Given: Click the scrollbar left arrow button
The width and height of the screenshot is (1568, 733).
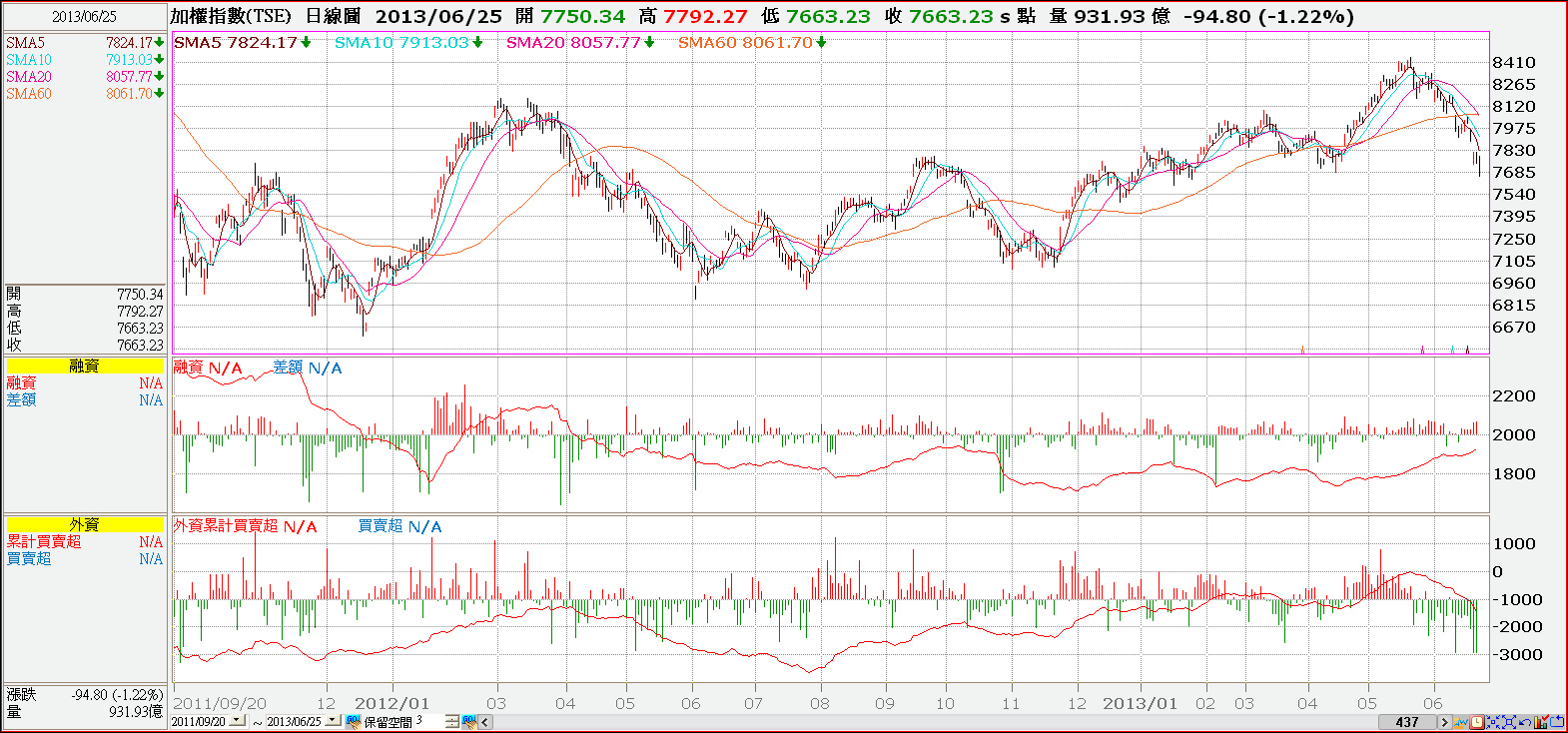Looking at the screenshot, I should 485,722.
